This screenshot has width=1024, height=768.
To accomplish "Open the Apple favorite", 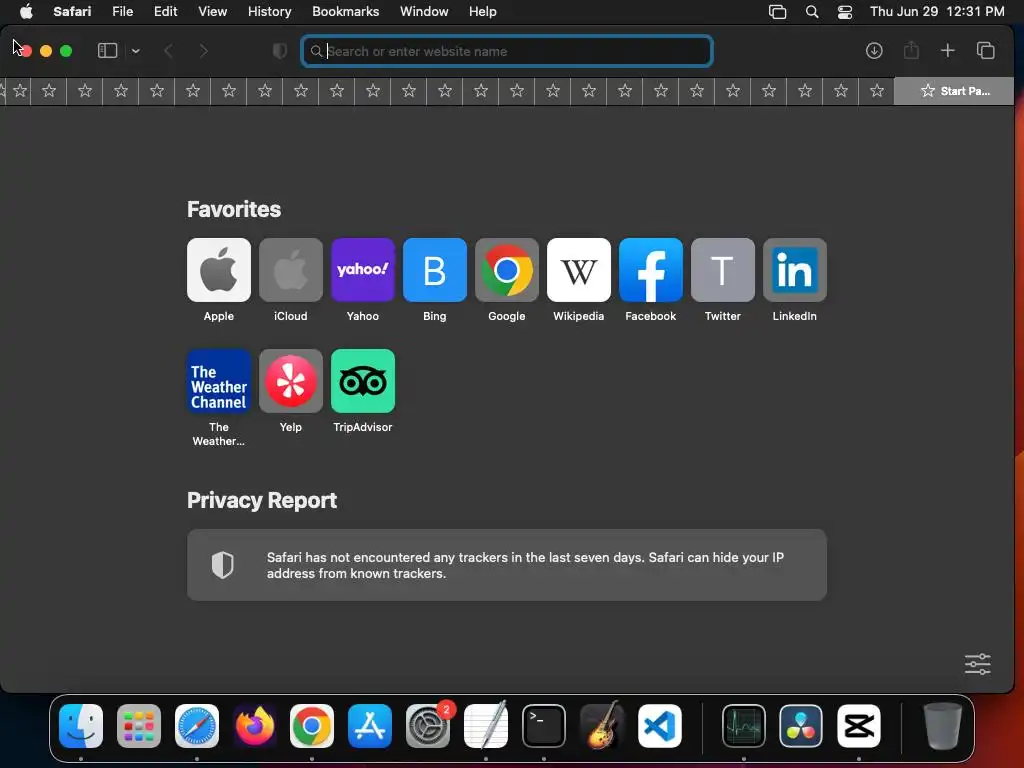I will (x=219, y=270).
